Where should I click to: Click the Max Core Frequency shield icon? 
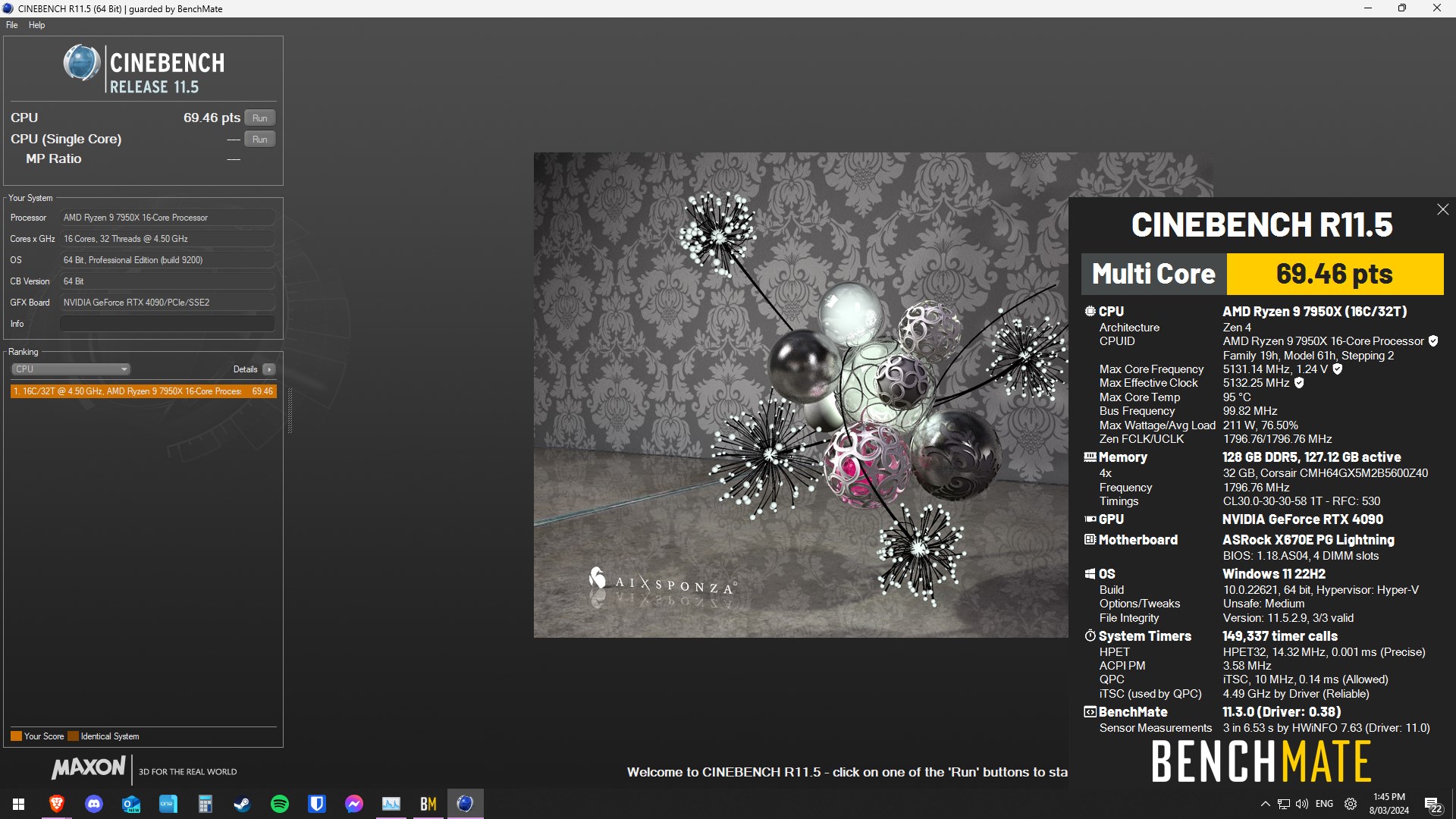1338,369
